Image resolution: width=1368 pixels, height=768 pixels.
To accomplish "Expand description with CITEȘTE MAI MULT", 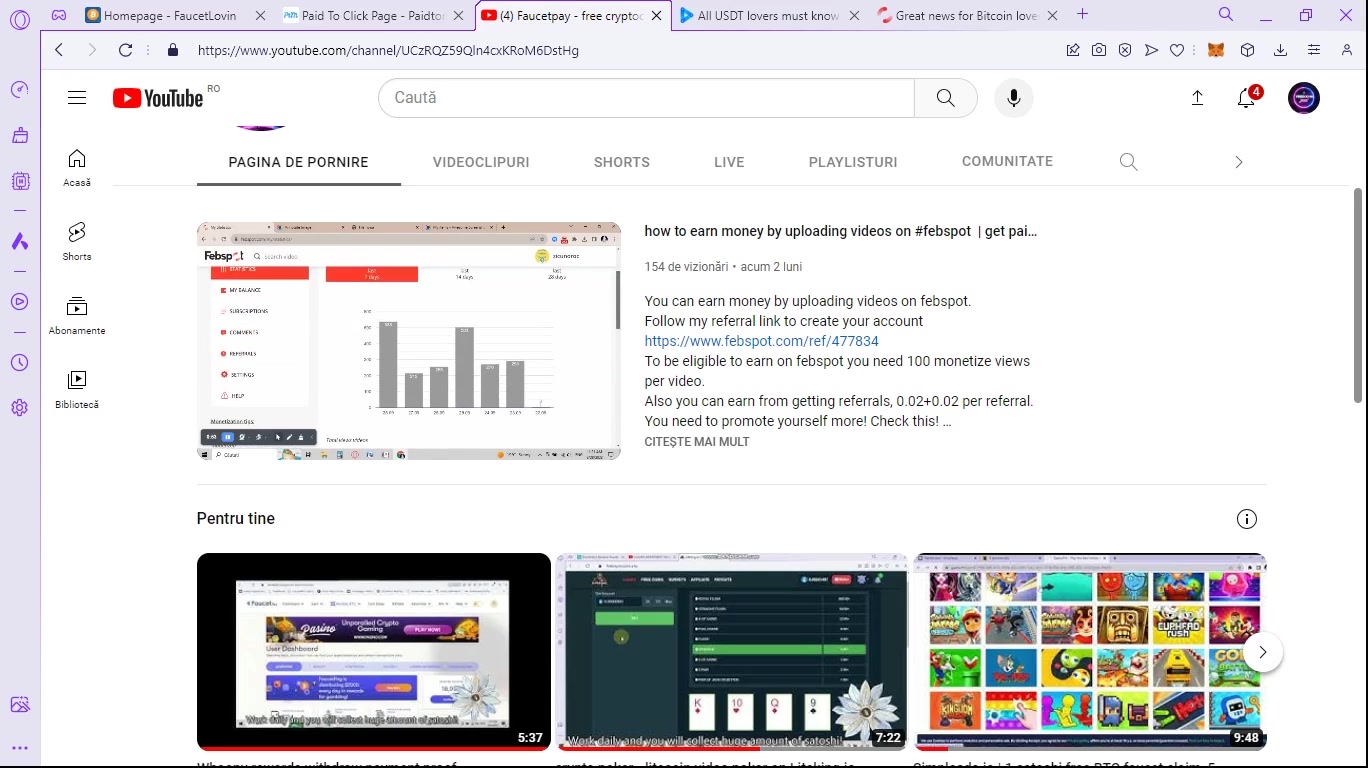I will point(697,442).
